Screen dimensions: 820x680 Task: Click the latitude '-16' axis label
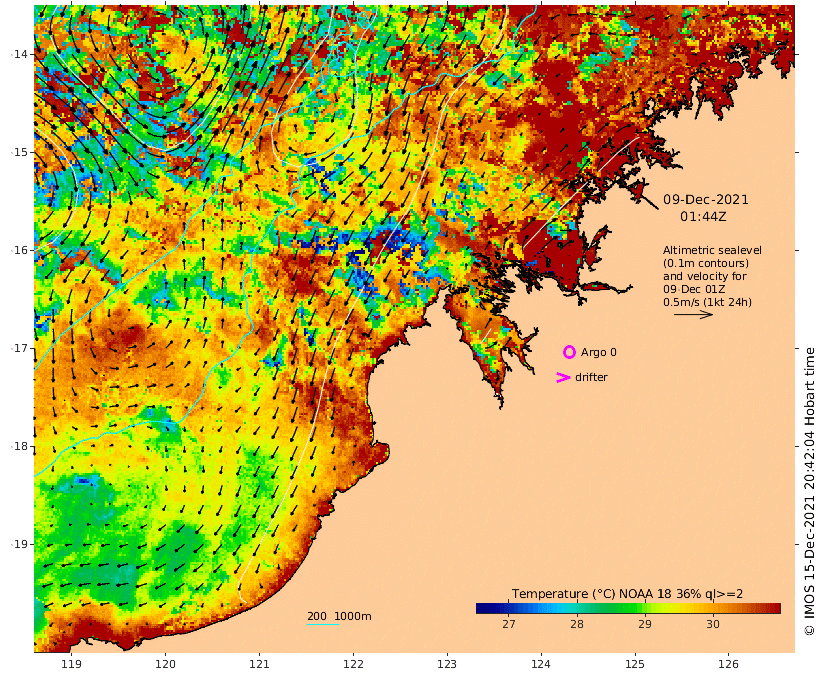(19, 250)
